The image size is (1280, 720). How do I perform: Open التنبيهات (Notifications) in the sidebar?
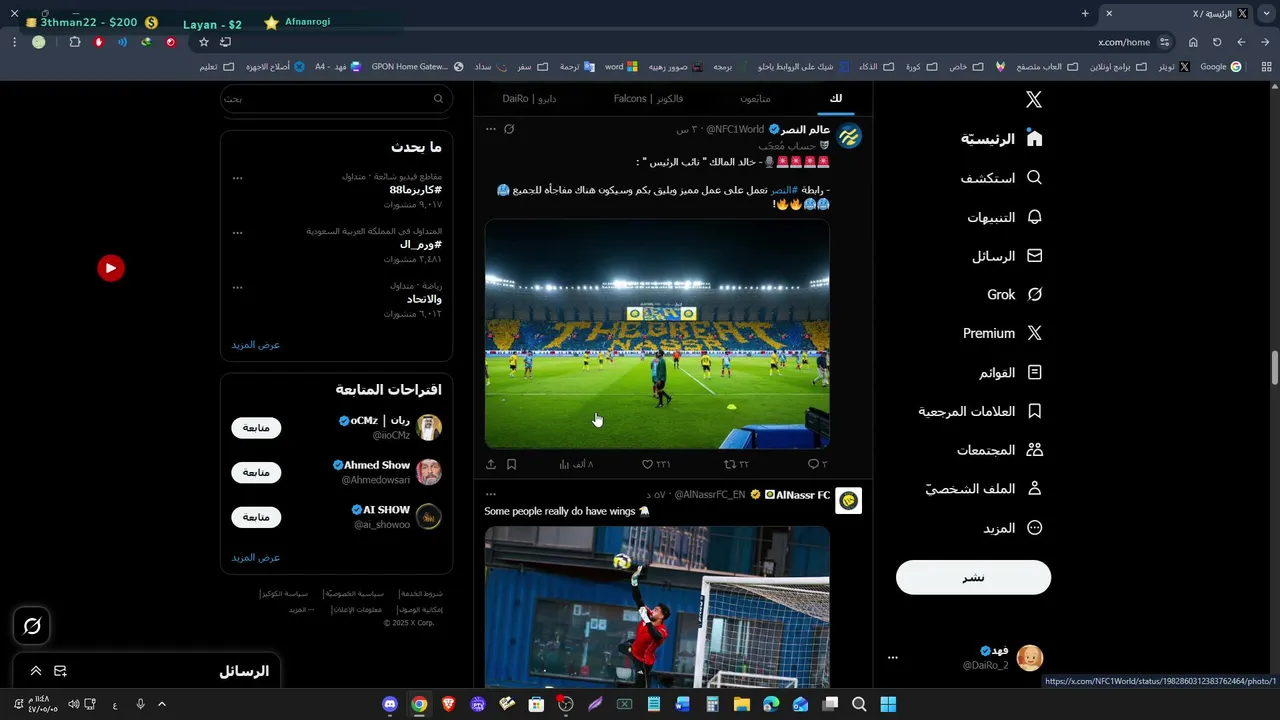(1004, 217)
